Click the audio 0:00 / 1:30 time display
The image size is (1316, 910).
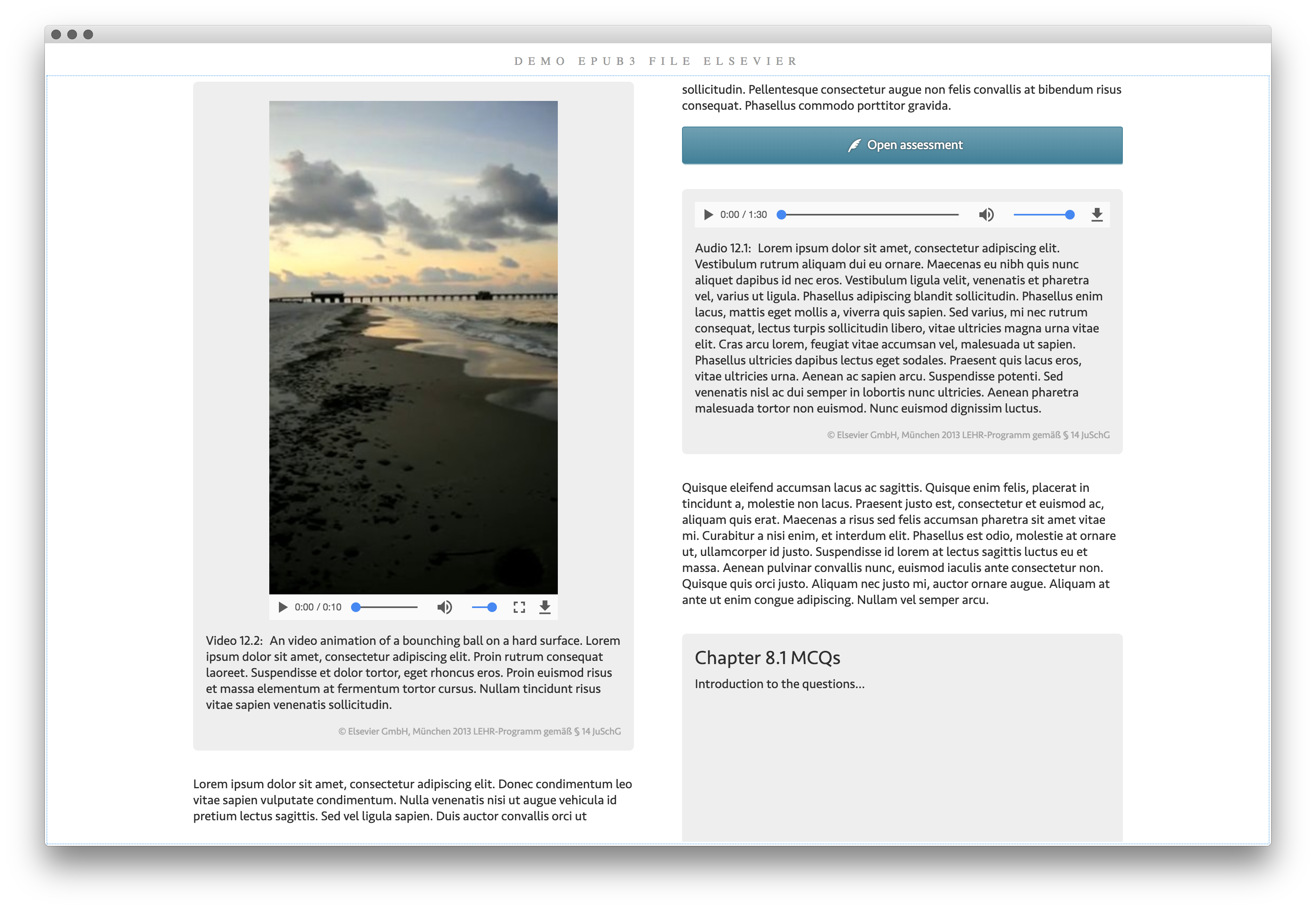[x=743, y=214]
